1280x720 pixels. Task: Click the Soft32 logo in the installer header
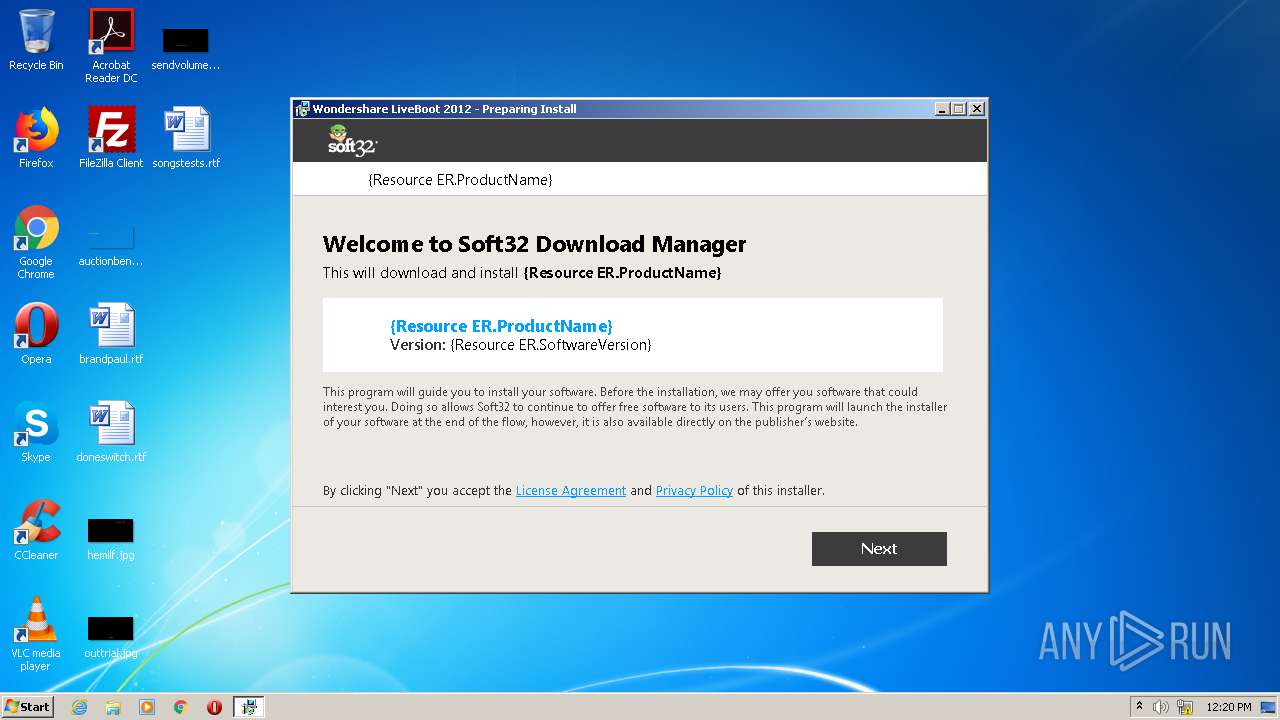pyautogui.click(x=352, y=140)
